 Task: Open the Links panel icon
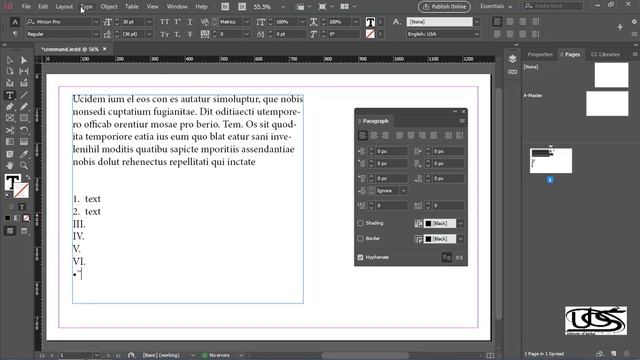pos(513,72)
